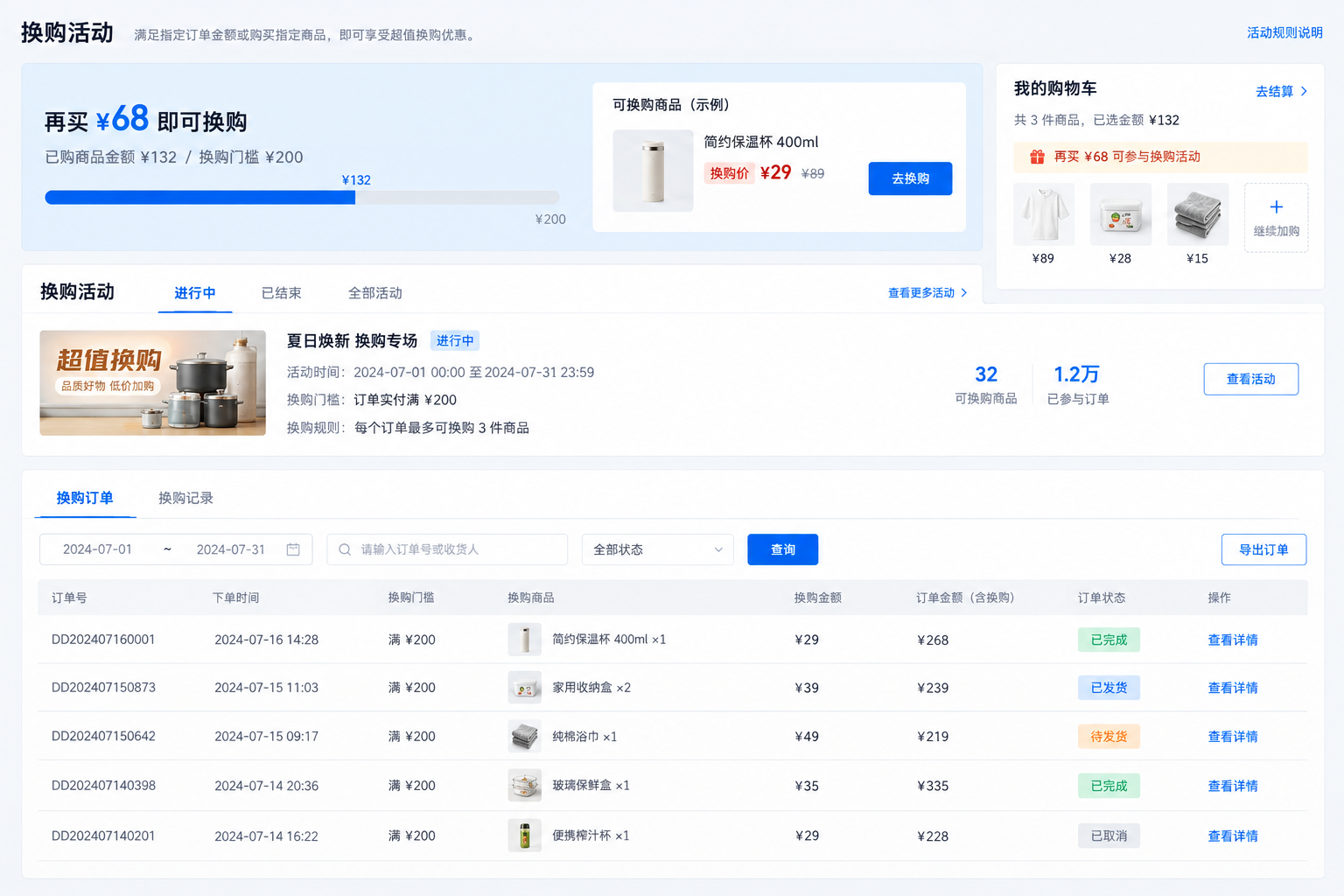Screen dimensions: 1344x896
Task: Open thumbnail of 便携榨汁杯 in order row
Action: coord(525,836)
